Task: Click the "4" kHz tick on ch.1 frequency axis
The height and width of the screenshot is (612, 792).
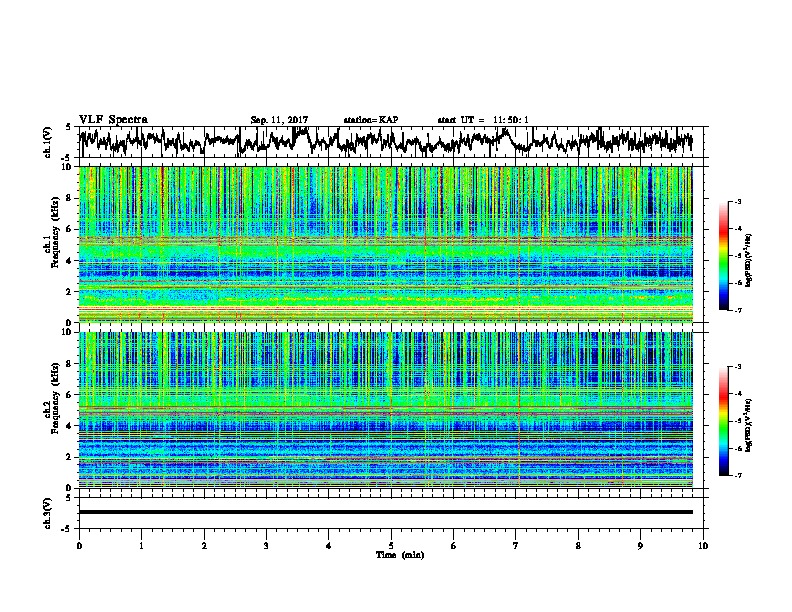Action: (70, 261)
